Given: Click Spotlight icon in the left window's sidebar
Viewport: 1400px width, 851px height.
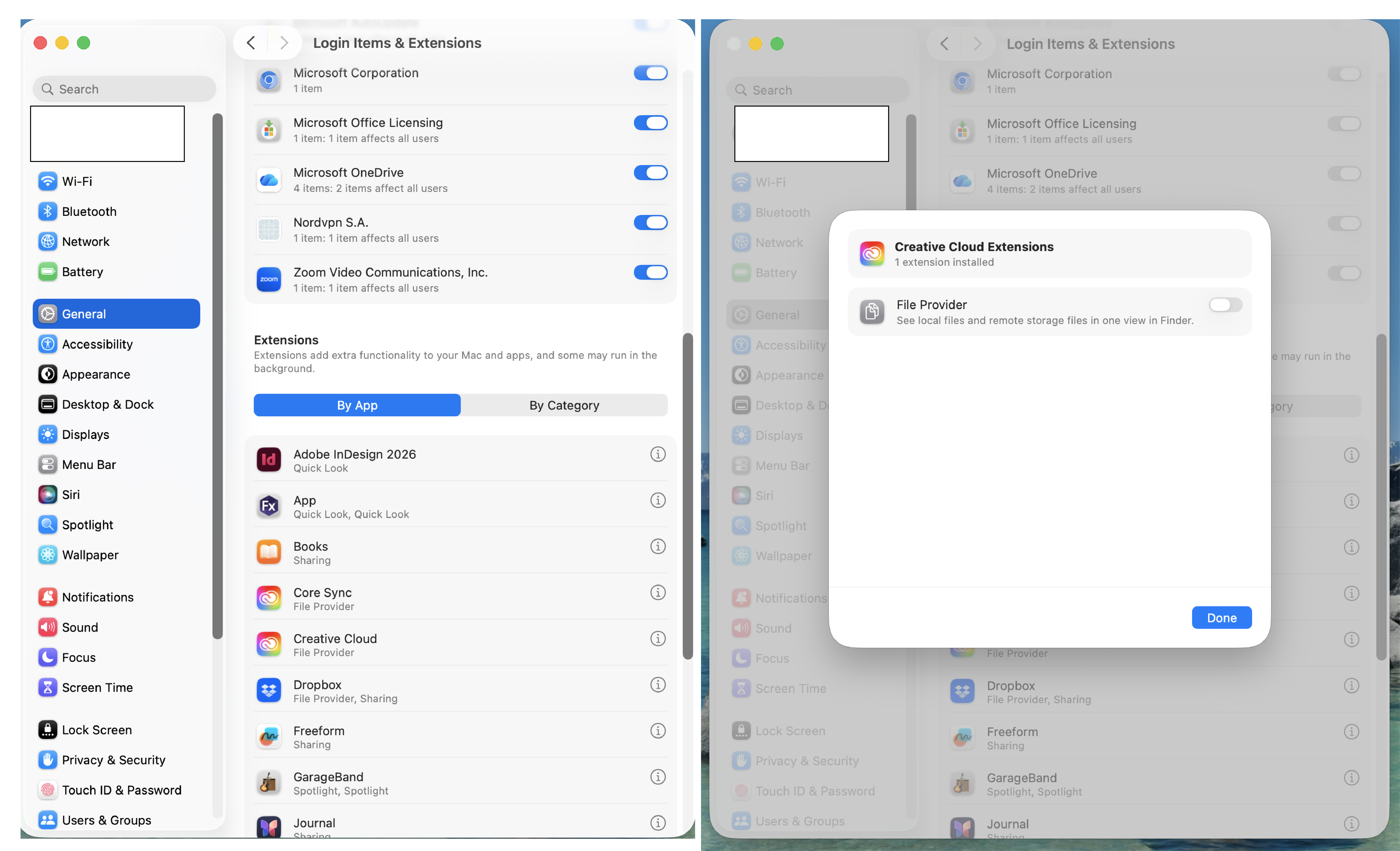Looking at the screenshot, I should (48, 525).
